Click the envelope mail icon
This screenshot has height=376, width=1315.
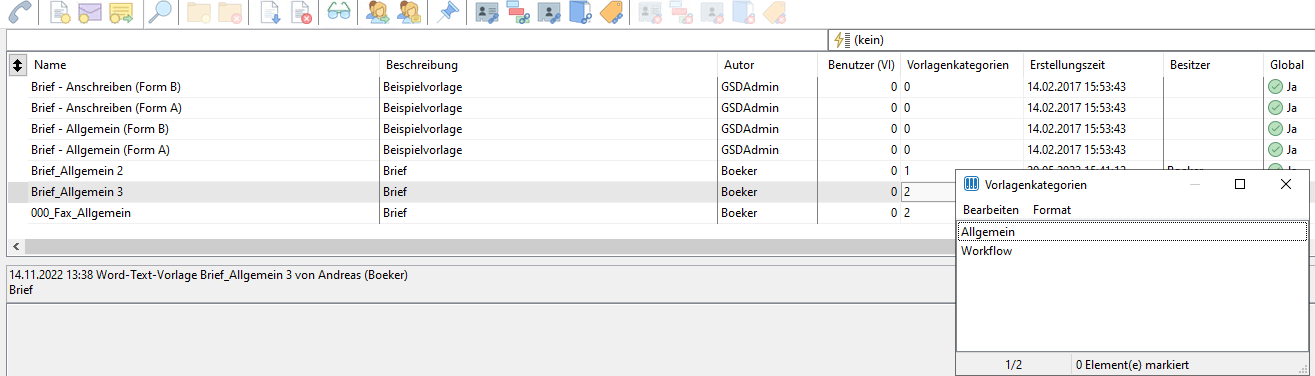[89, 13]
